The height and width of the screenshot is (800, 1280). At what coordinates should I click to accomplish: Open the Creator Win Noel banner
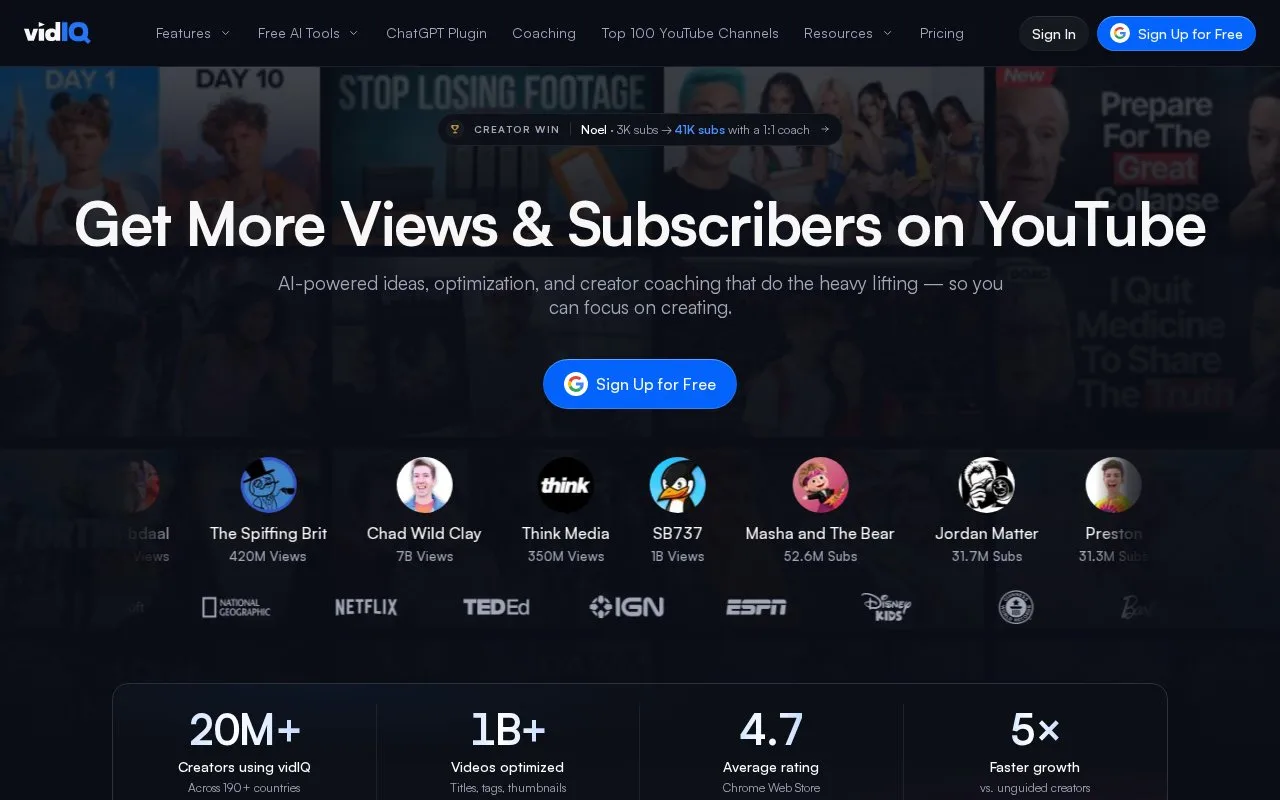[640, 129]
